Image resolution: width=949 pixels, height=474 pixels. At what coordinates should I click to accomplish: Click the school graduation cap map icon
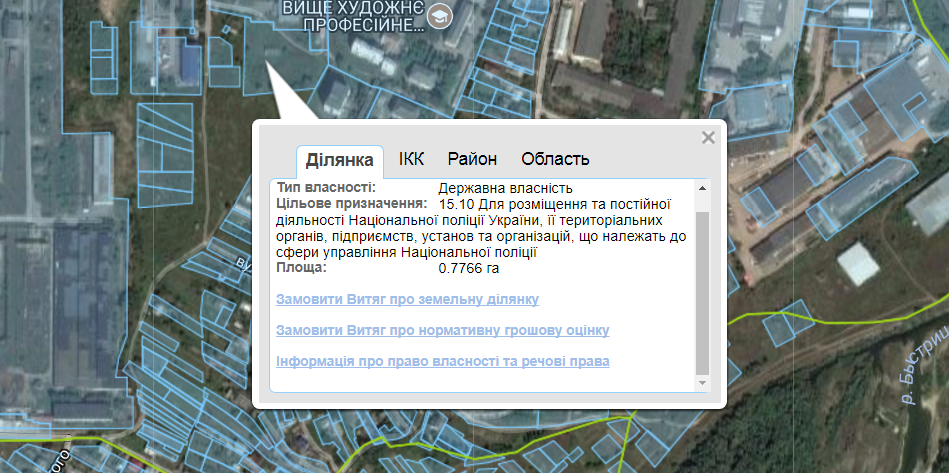tap(439, 16)
